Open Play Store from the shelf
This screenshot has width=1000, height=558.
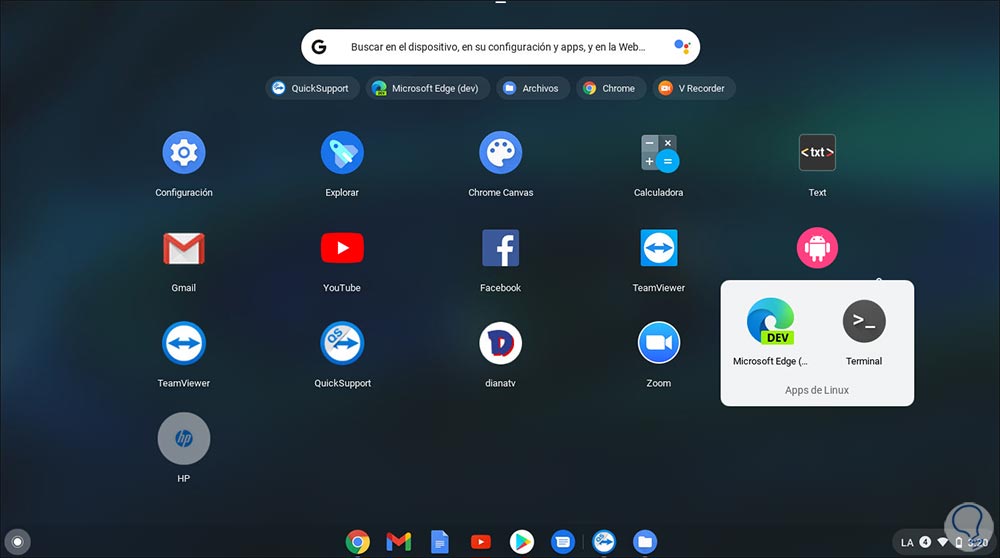click(522, 542)
